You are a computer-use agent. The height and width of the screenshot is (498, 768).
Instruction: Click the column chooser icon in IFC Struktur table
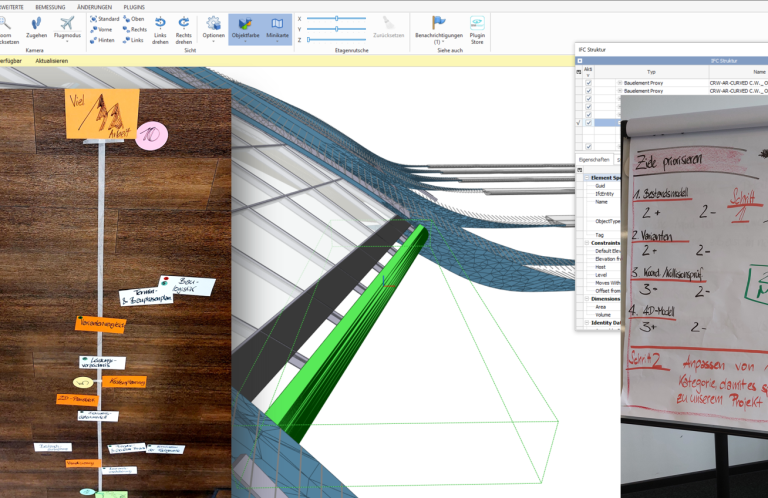(579, 72)
